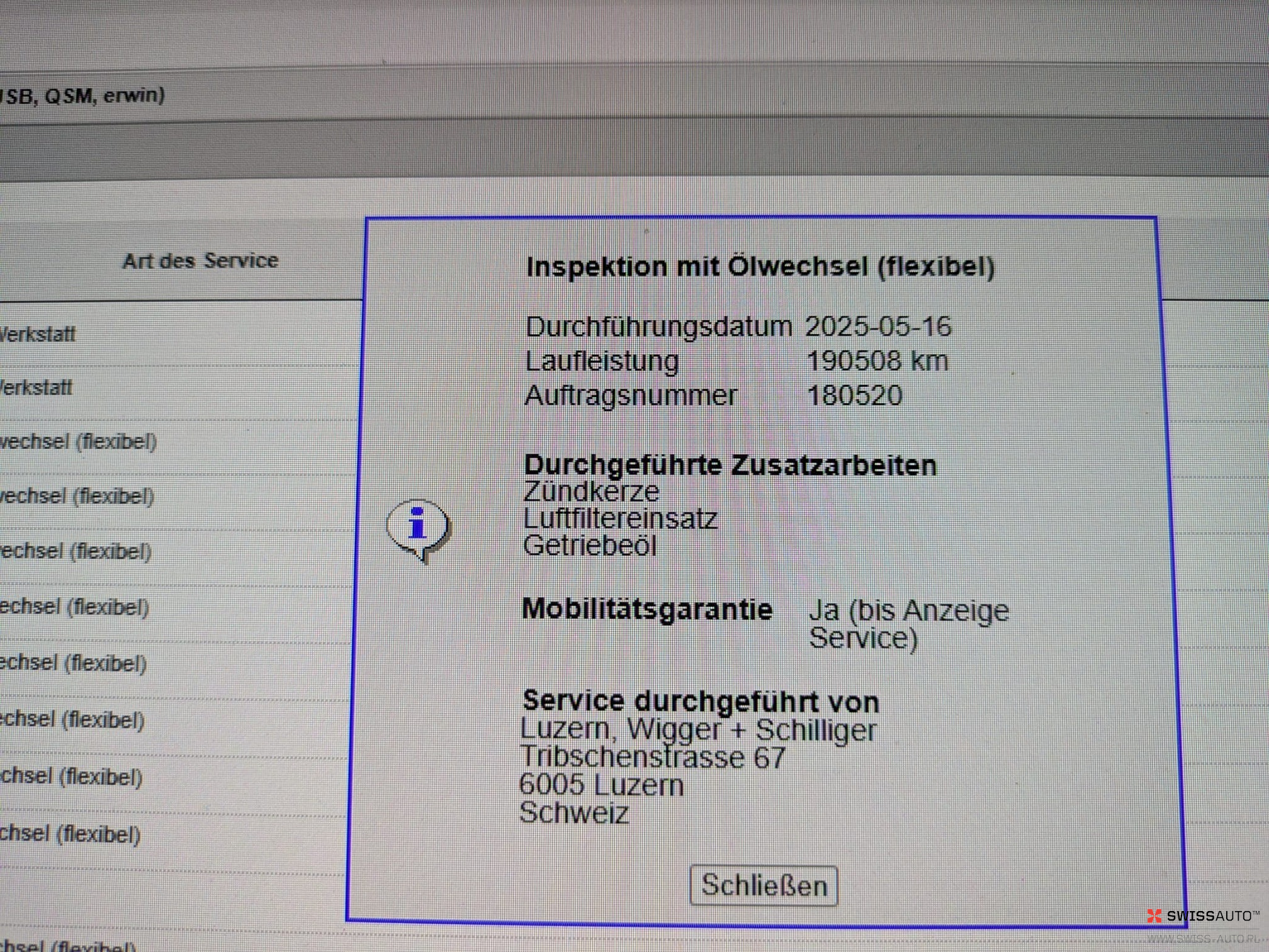The height and width of the screenshot is (952, 1269).
Task: Click the mileage value 190508 km
Action: [877, 361]
